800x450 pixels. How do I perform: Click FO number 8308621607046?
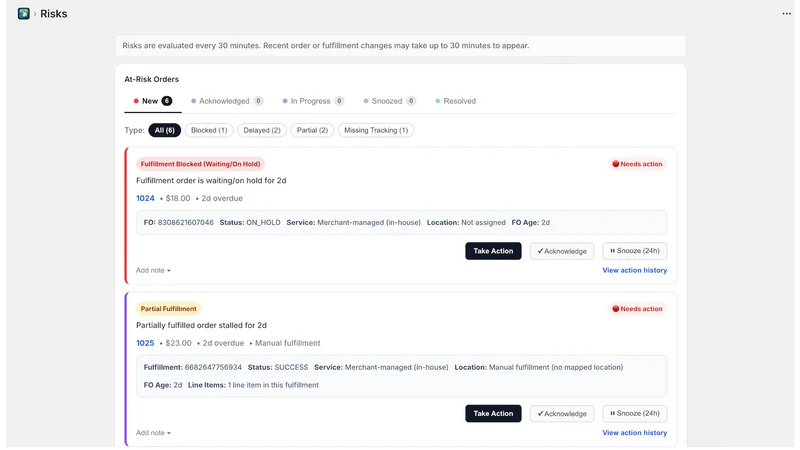click(x=186, y=222)
